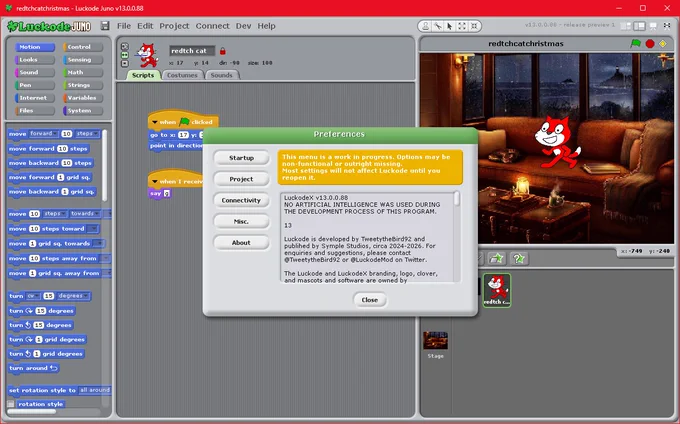This screenshot has height=424, width=680.
Task: Click the turn around block in palette
Action: (33, 368)
